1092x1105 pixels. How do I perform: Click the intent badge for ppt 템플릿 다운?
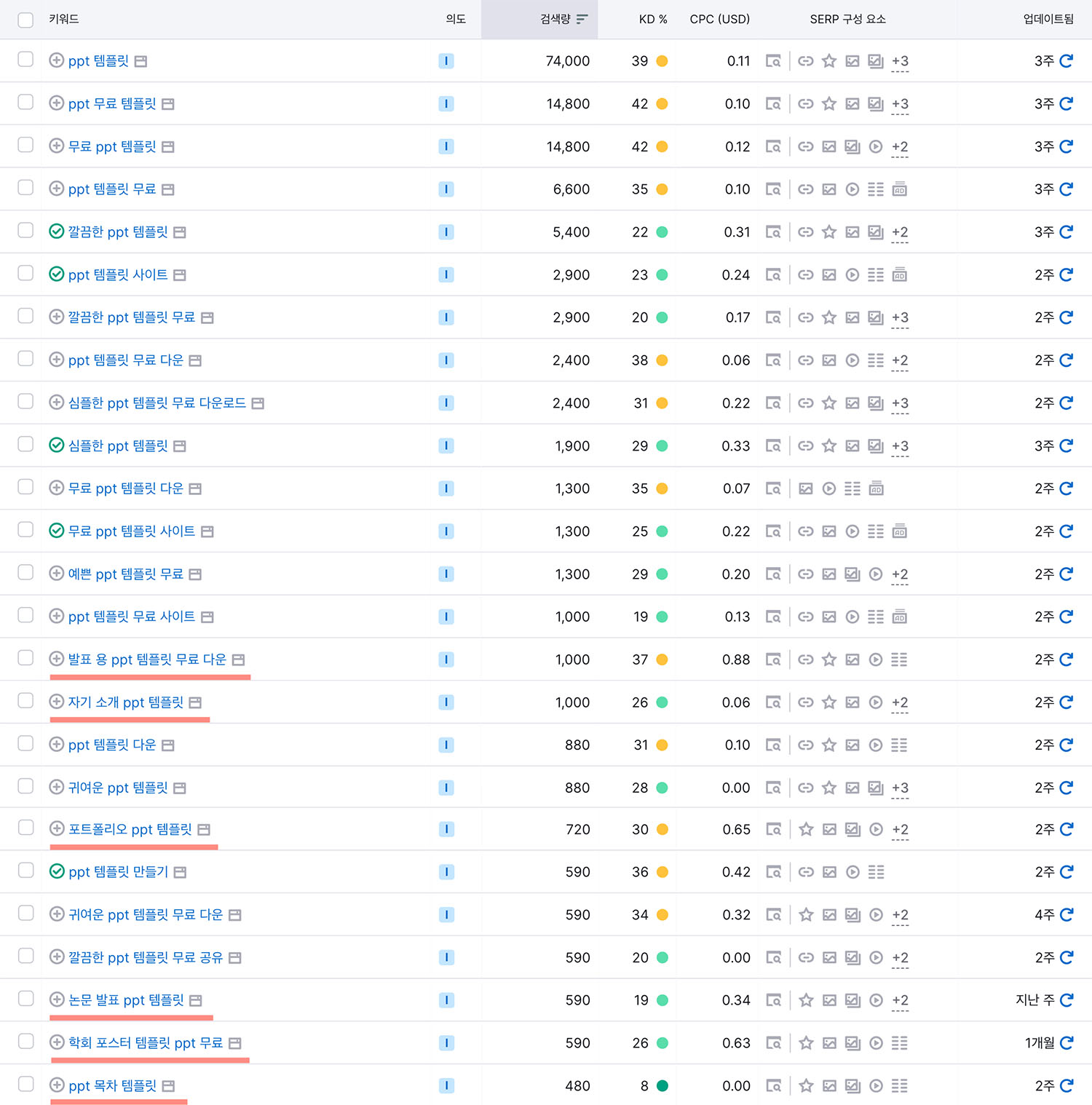446,745
